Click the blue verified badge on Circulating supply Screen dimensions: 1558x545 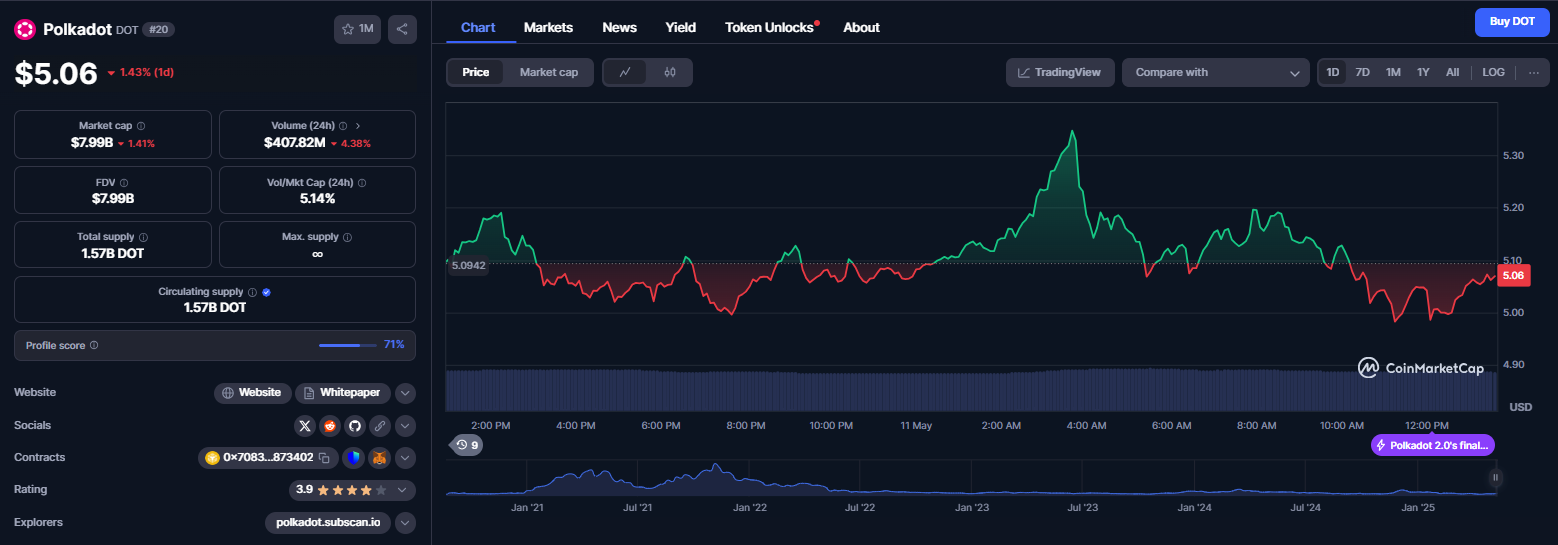pyautogui.click(x=267, y=292)
